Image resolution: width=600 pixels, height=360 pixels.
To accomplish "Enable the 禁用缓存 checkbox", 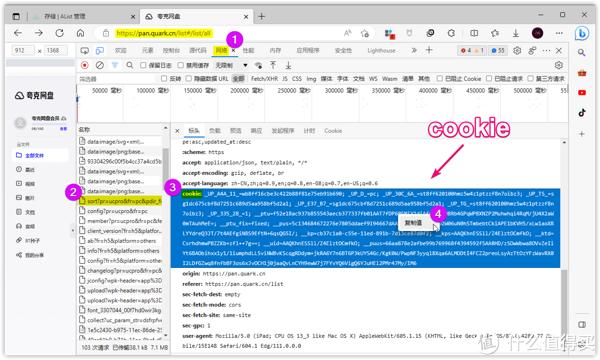I will pos(181,65).
